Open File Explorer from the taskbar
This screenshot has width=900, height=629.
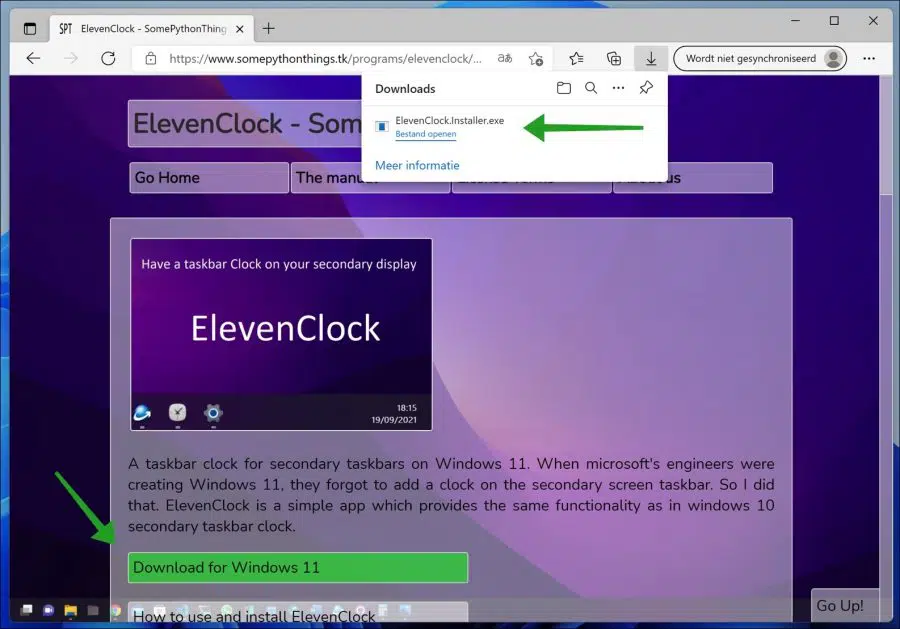pyautogui.click(x=71, y=610)
